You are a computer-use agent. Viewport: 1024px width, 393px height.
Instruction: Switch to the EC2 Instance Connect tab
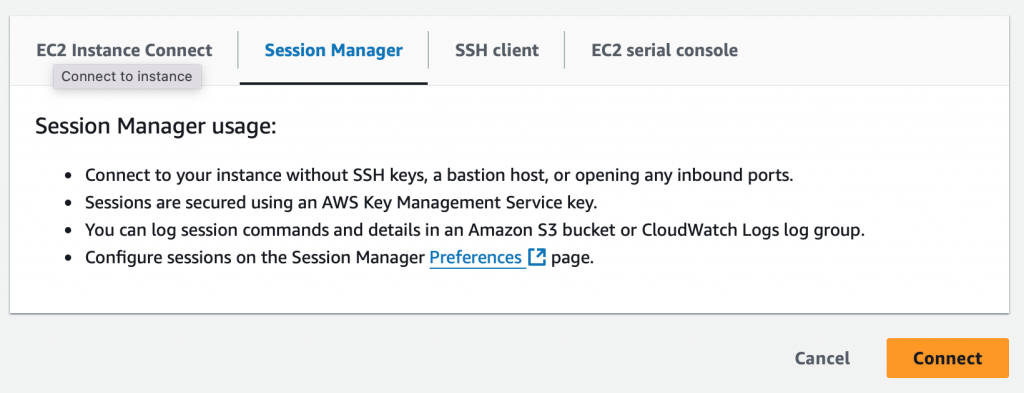coord(124,50)
